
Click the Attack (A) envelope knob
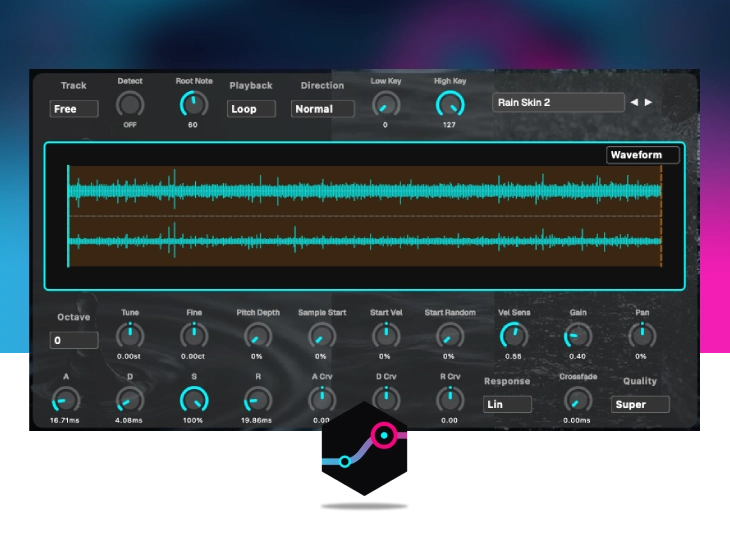tap(66, 399)
